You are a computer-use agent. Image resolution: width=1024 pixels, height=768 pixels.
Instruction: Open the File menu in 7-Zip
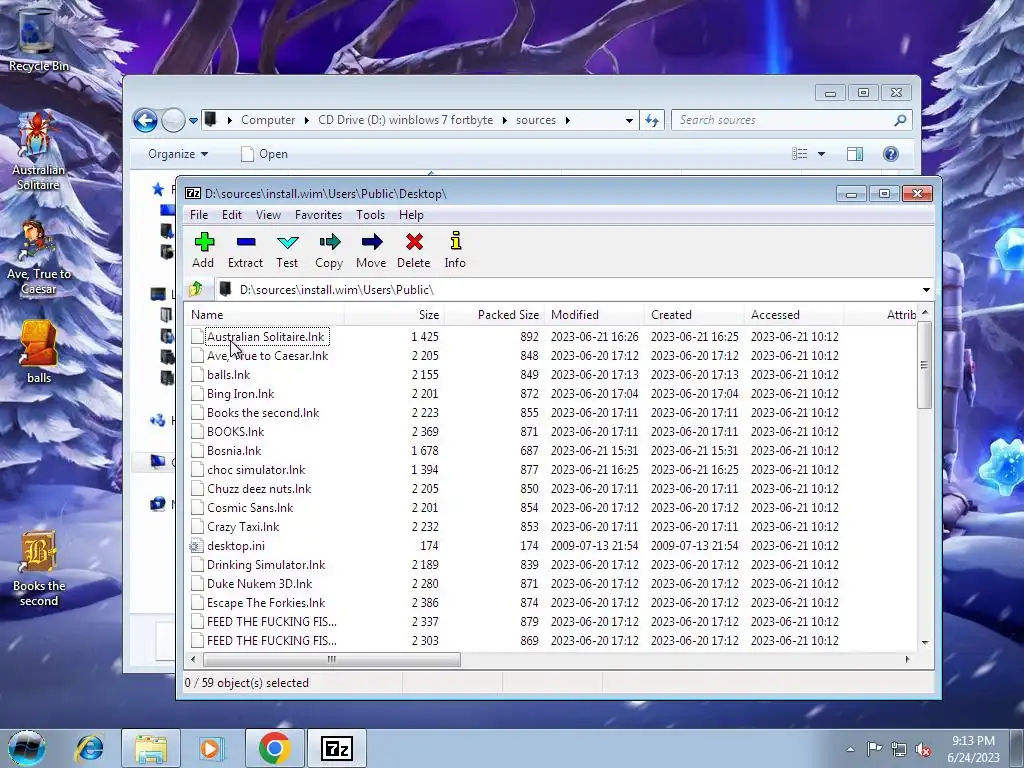(199, 215)
